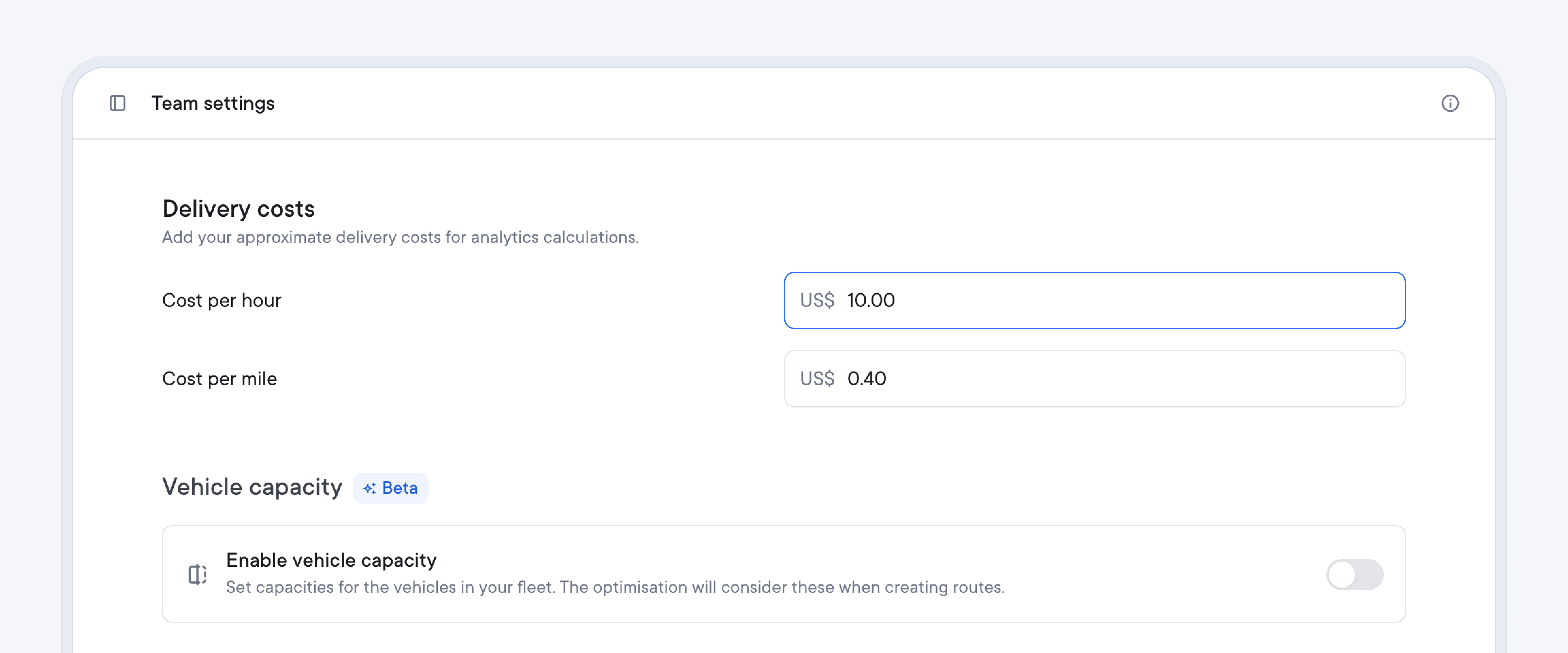Viewport: 1568px width, 653px height.
Task: Focus the Cost per mile field
Action: click(x=1094, y=378)
